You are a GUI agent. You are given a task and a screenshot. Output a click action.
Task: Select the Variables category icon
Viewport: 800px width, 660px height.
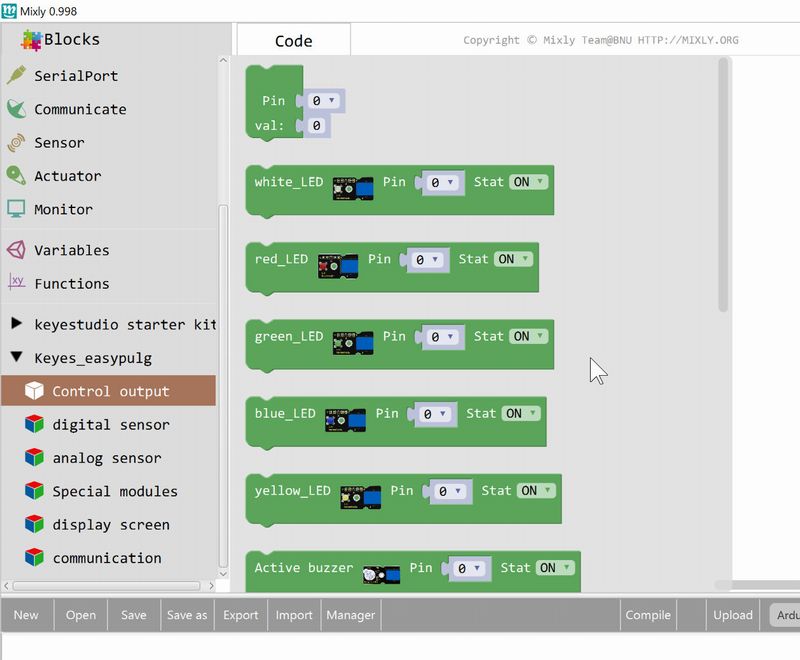pos(16,250)
